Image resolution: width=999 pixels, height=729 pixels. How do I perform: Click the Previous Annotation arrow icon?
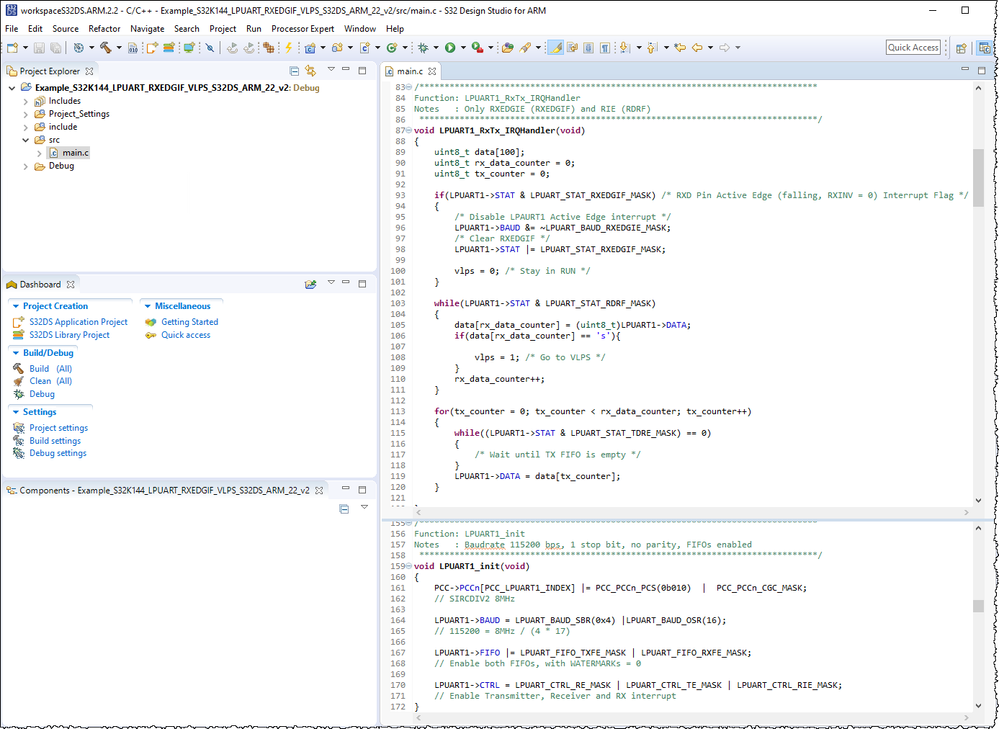(x=652, y=48)
